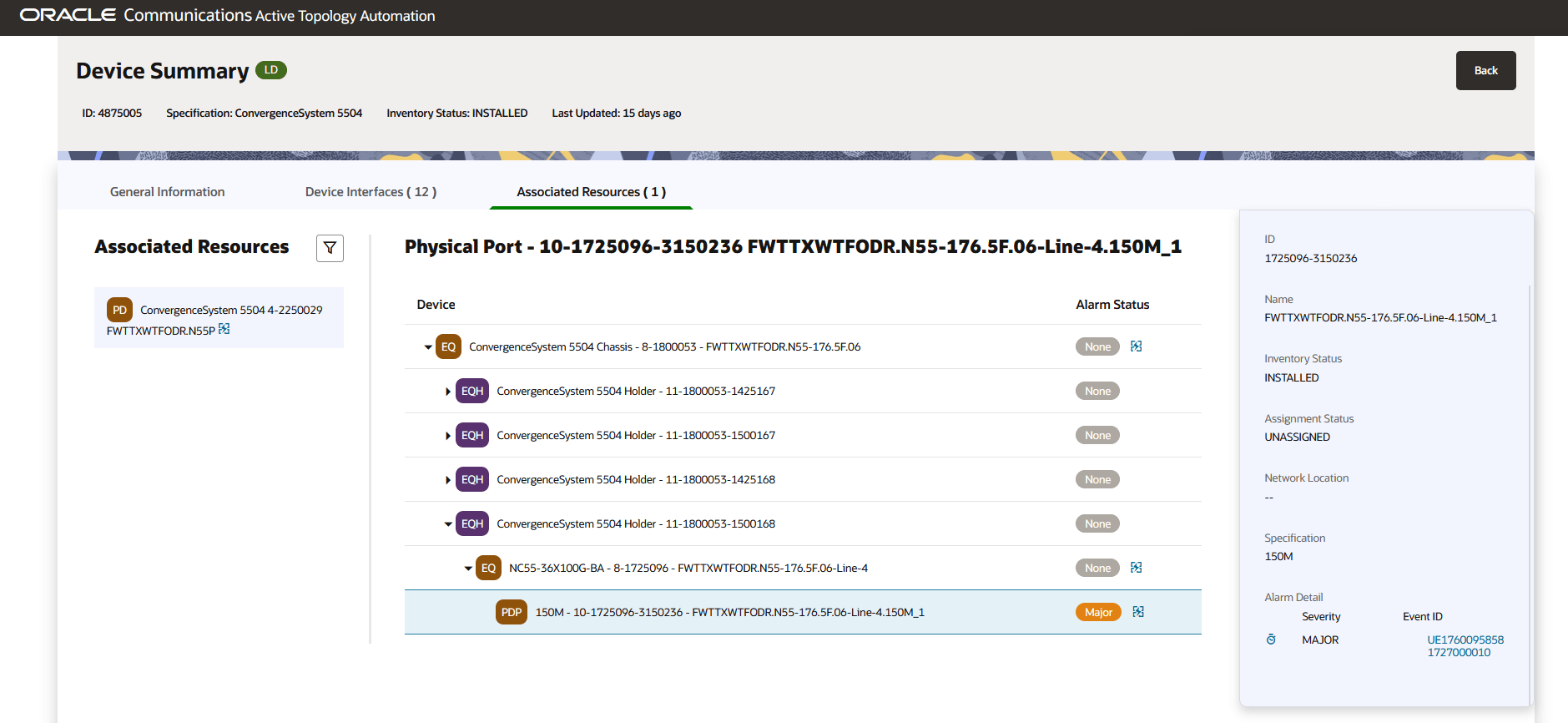Select the 150M - 10-1725096-3150236 port row

coord(803,612)
